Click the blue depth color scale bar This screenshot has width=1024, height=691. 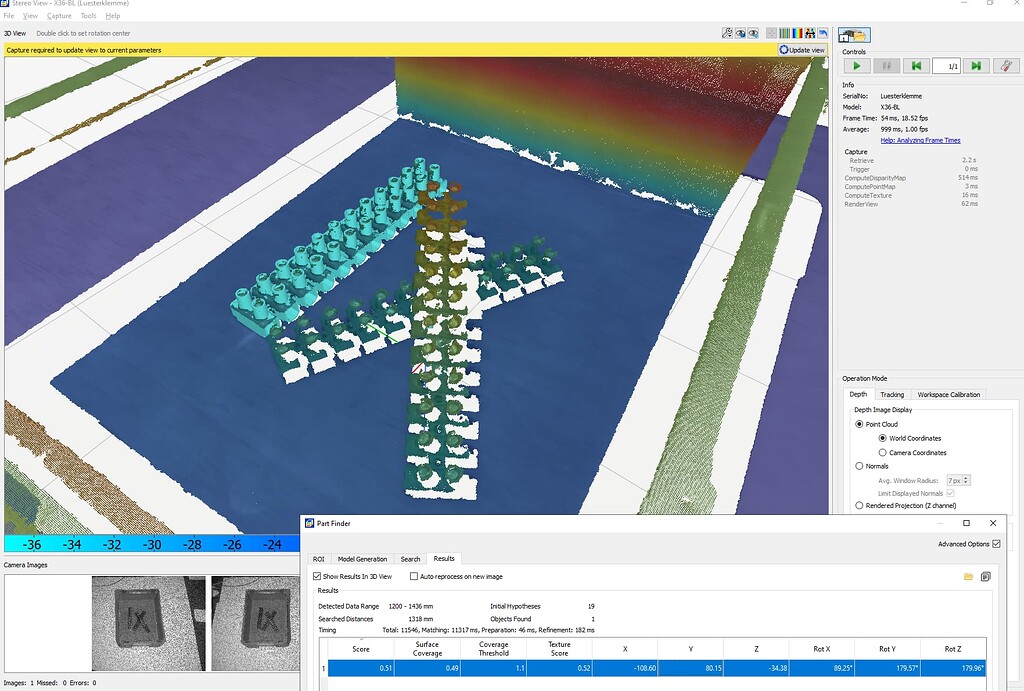coord(150,544)
